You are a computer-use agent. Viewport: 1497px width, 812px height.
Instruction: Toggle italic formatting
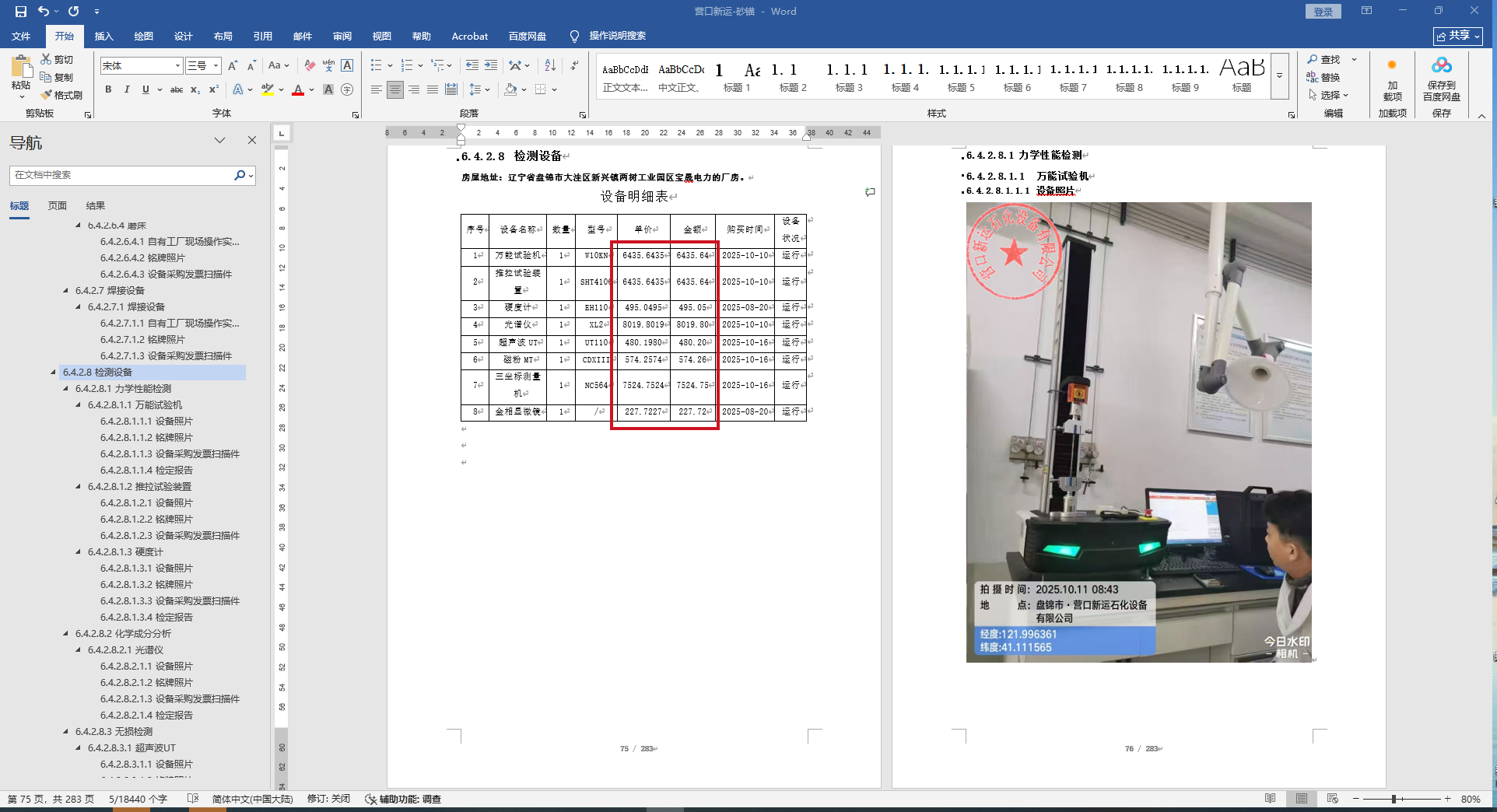pos(127,89)
